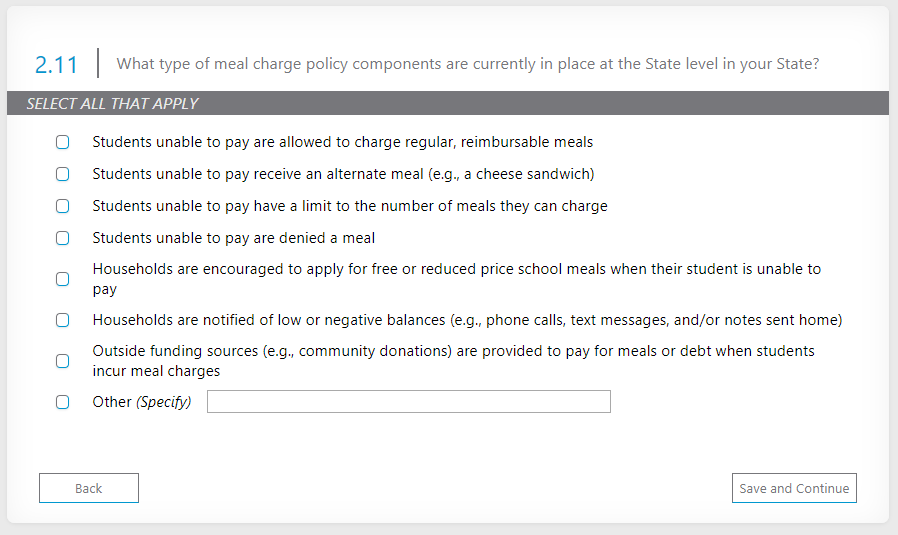This screenshot has height=535, width=898.
Task: Click the label text about charging regular, reimbursable meals
Action: pyautogui.click(x=343, y=142)
